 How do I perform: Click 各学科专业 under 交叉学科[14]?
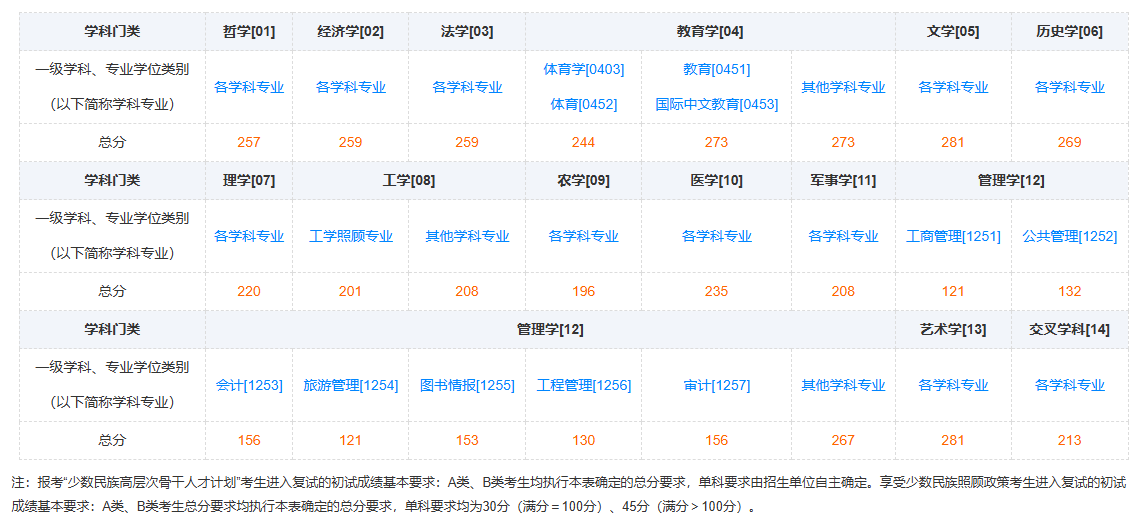click(1070, 384)
